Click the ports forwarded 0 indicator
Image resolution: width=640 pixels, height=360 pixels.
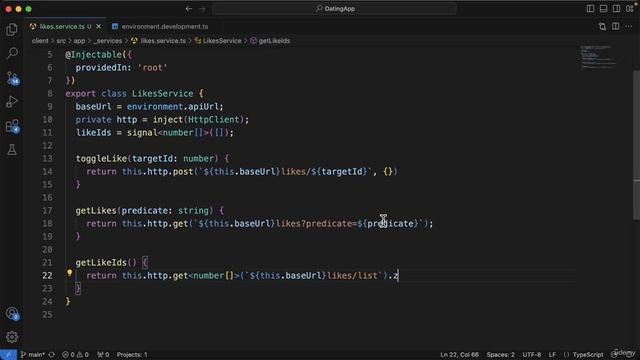click(103, 355)
